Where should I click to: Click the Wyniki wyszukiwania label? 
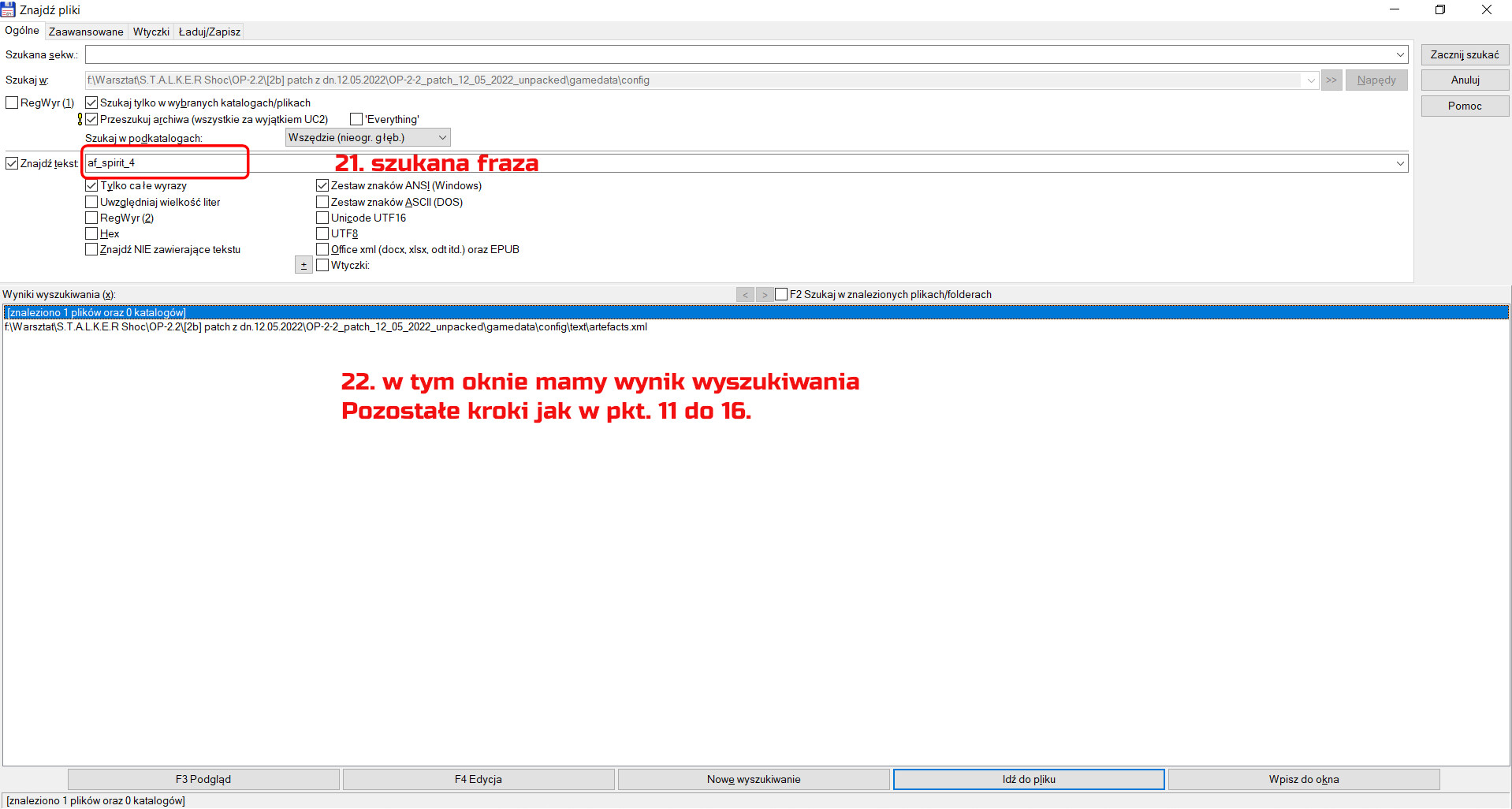(58, 294)
